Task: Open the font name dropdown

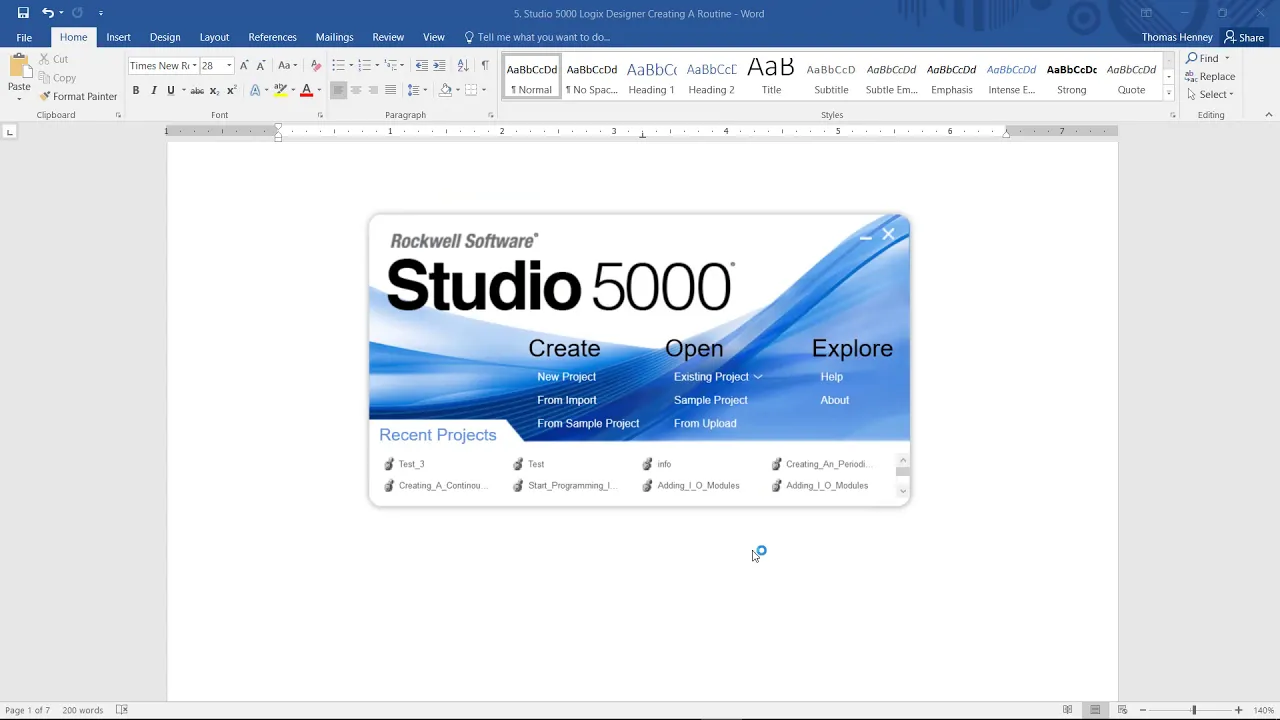Action: 194,66
